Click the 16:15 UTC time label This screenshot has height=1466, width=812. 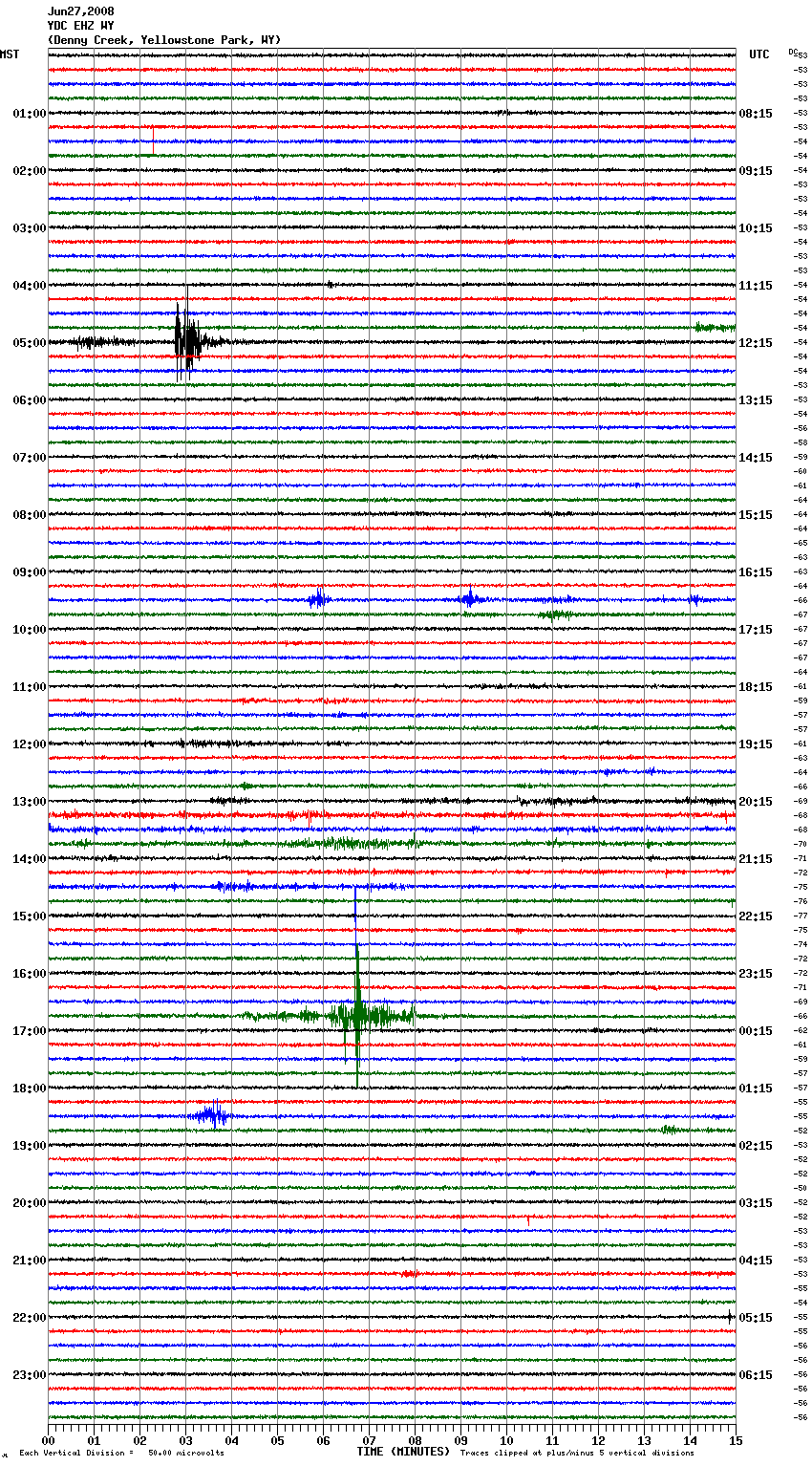(756, 572)
